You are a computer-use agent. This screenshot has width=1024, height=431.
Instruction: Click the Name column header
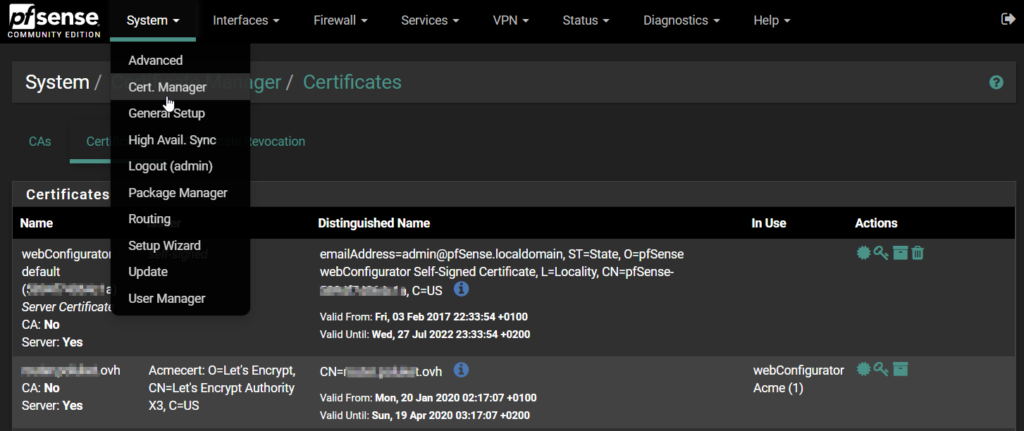tap(36, 223)
